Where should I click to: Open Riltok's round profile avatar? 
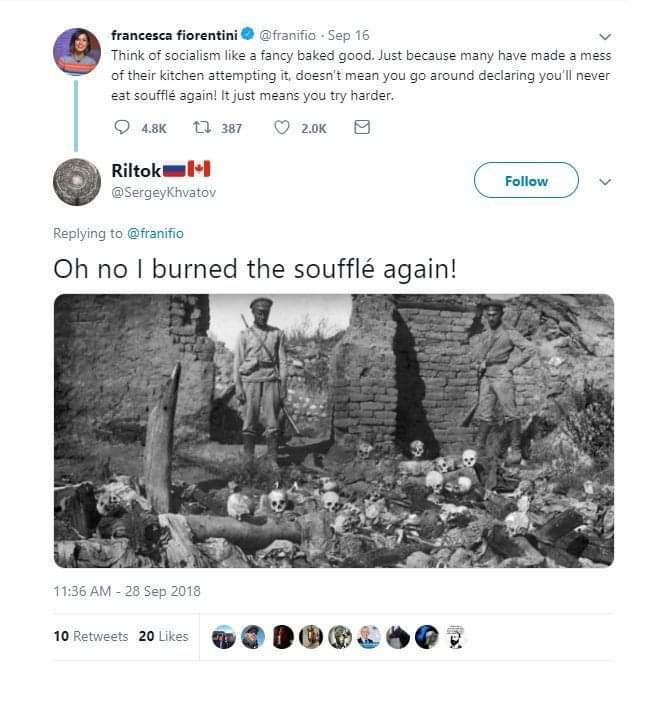pyautogui.click(x=76, y=181)
